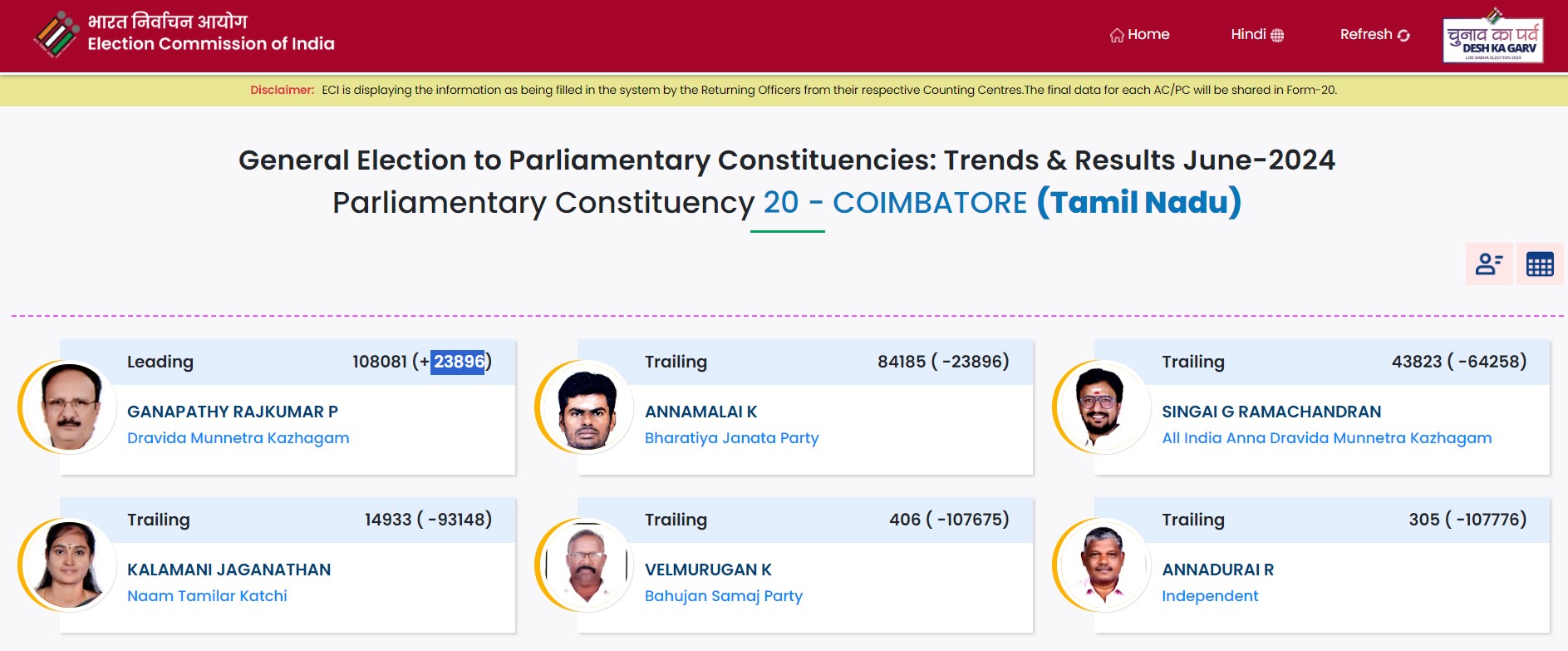Open the Desh Ka Garv banner logo
The image size is (1568, 651).
(1492, 39)
